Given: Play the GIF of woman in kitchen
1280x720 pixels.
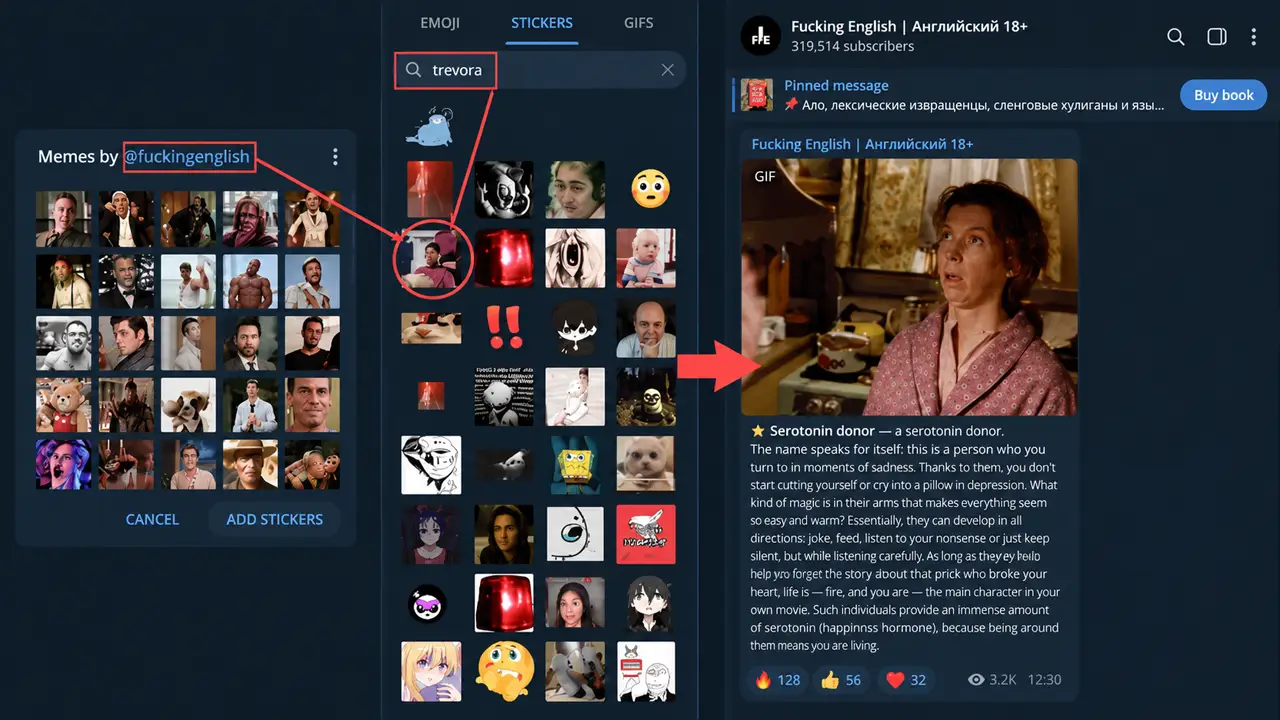Looking at the screenshot, I should [909, 287].
